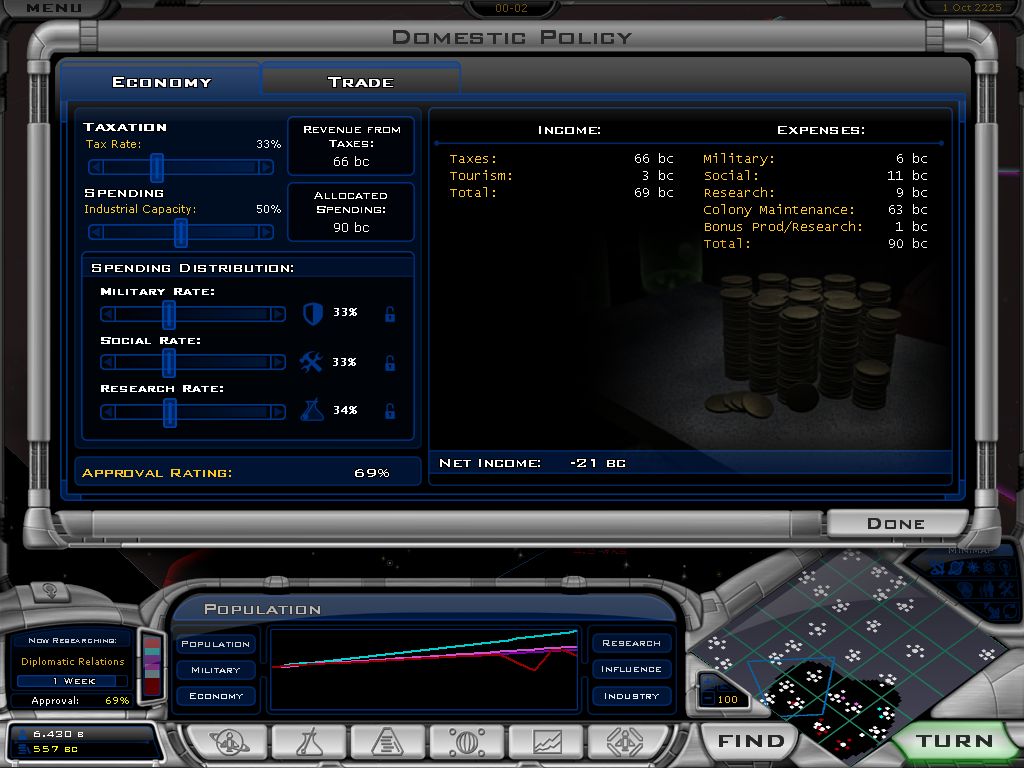This screenshot has height=768, width=1024.
Task: Click the Diplomatic Relations research label
Action: 72,662
